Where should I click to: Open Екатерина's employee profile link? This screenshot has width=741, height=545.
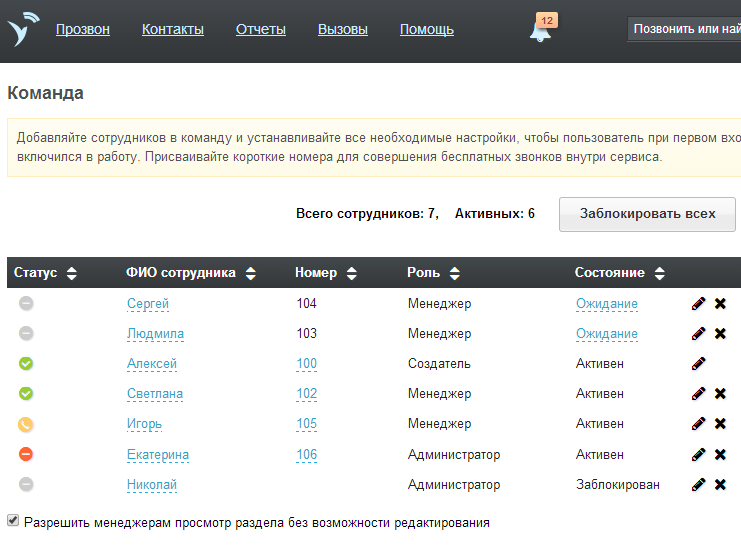click(x=158, y=455)
